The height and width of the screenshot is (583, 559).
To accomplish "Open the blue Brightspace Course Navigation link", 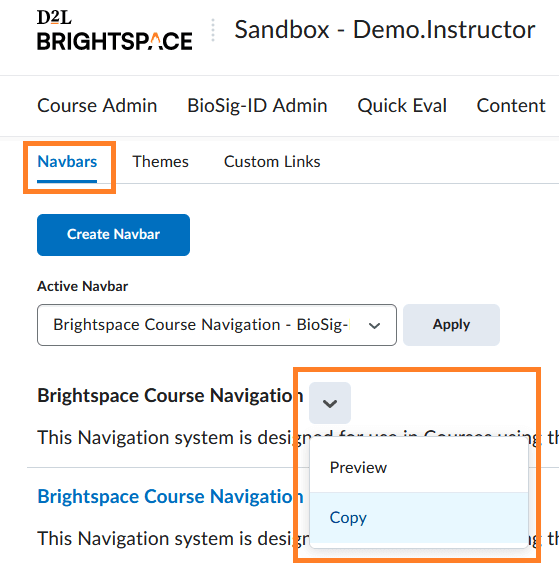I will (x=170, y=497).
